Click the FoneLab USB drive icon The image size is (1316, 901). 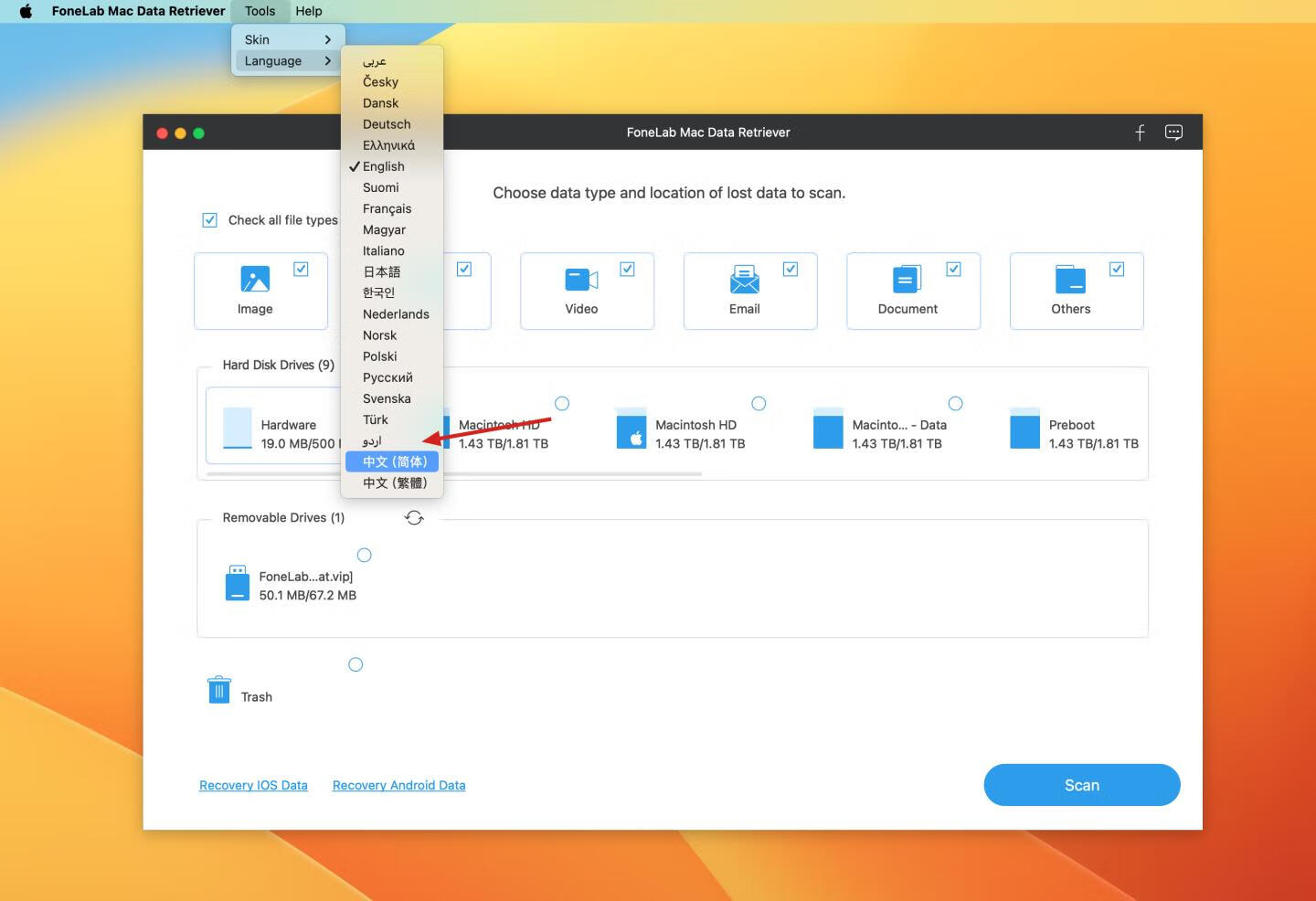[237, 582]
